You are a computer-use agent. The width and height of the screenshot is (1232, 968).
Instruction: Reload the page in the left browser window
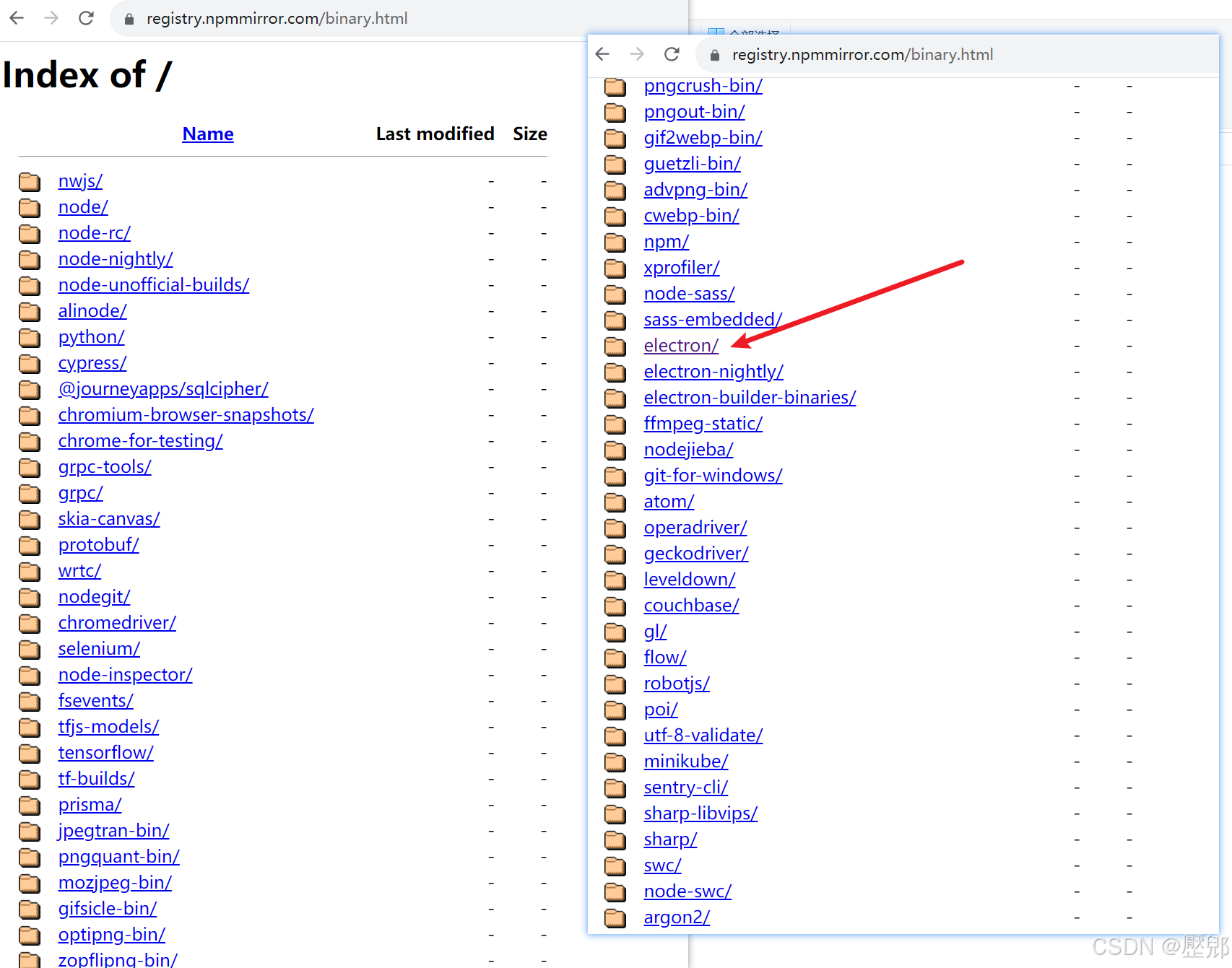tap(86, 18)
